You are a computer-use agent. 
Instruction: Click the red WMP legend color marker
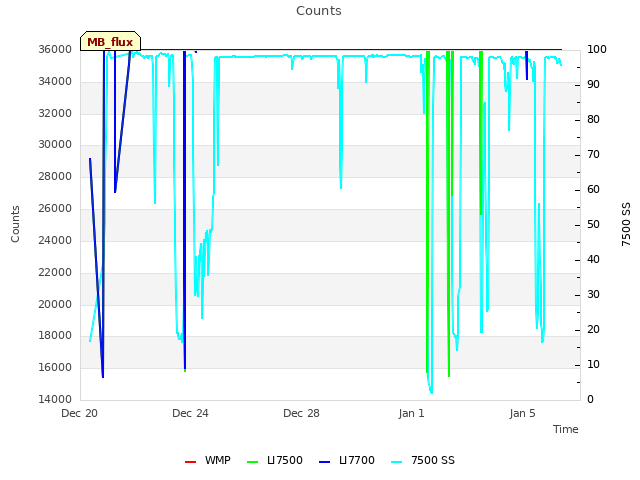[x=190, y=462]
